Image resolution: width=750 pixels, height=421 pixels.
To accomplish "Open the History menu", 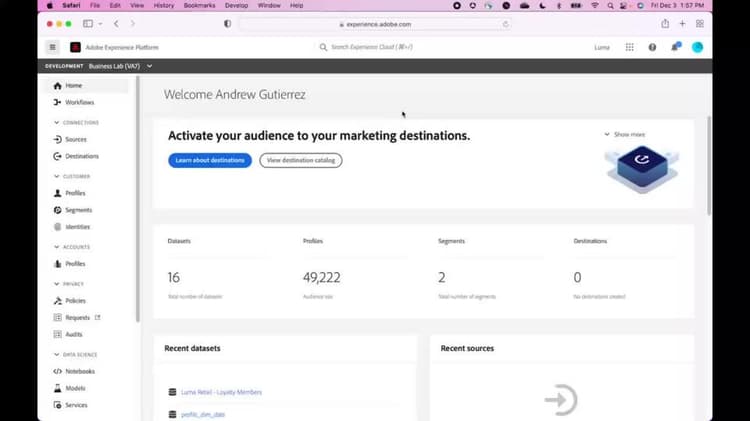I will pos(164,5).
